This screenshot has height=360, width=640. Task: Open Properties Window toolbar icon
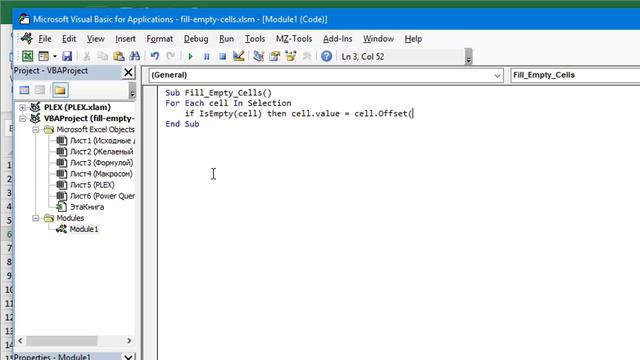275,56
